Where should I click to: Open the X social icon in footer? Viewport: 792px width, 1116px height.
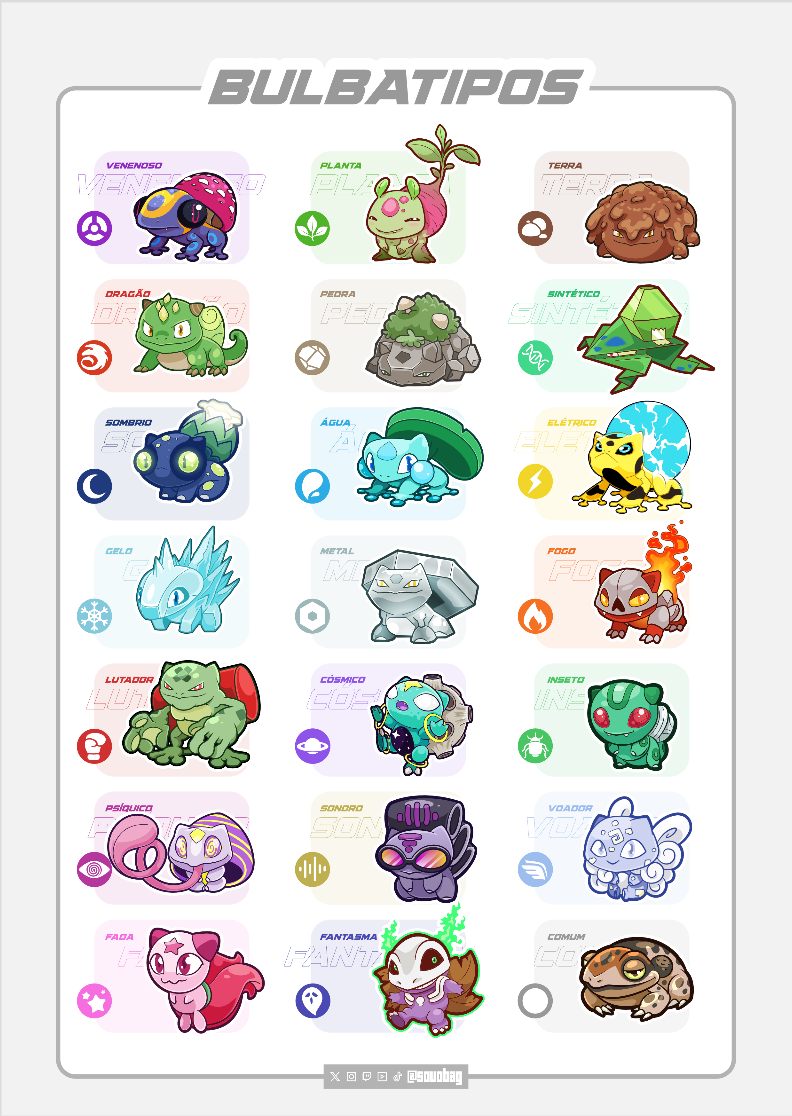[x=335, y=1076]
